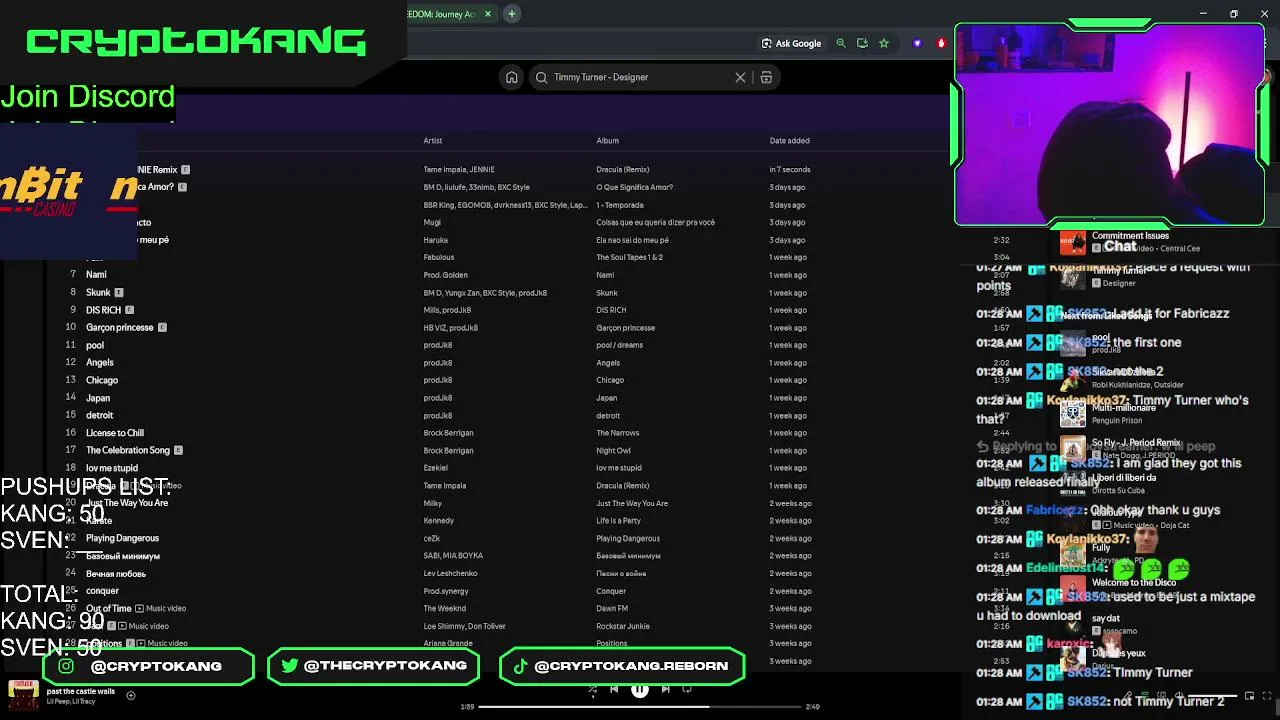Adjust the Spotify volume slider
This screenshot has height=720, width=1280.
(1213, 696)
